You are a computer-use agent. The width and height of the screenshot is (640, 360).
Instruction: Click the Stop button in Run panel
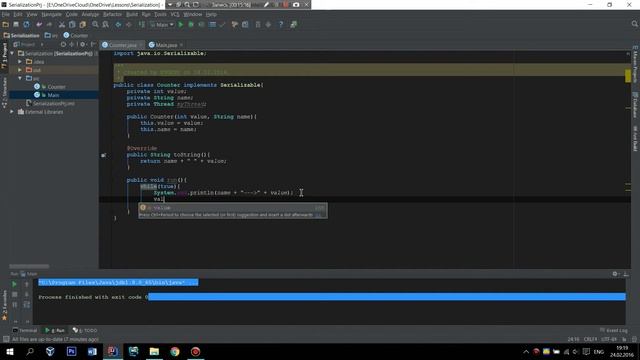pyautogui.click(x=14, y=294)
